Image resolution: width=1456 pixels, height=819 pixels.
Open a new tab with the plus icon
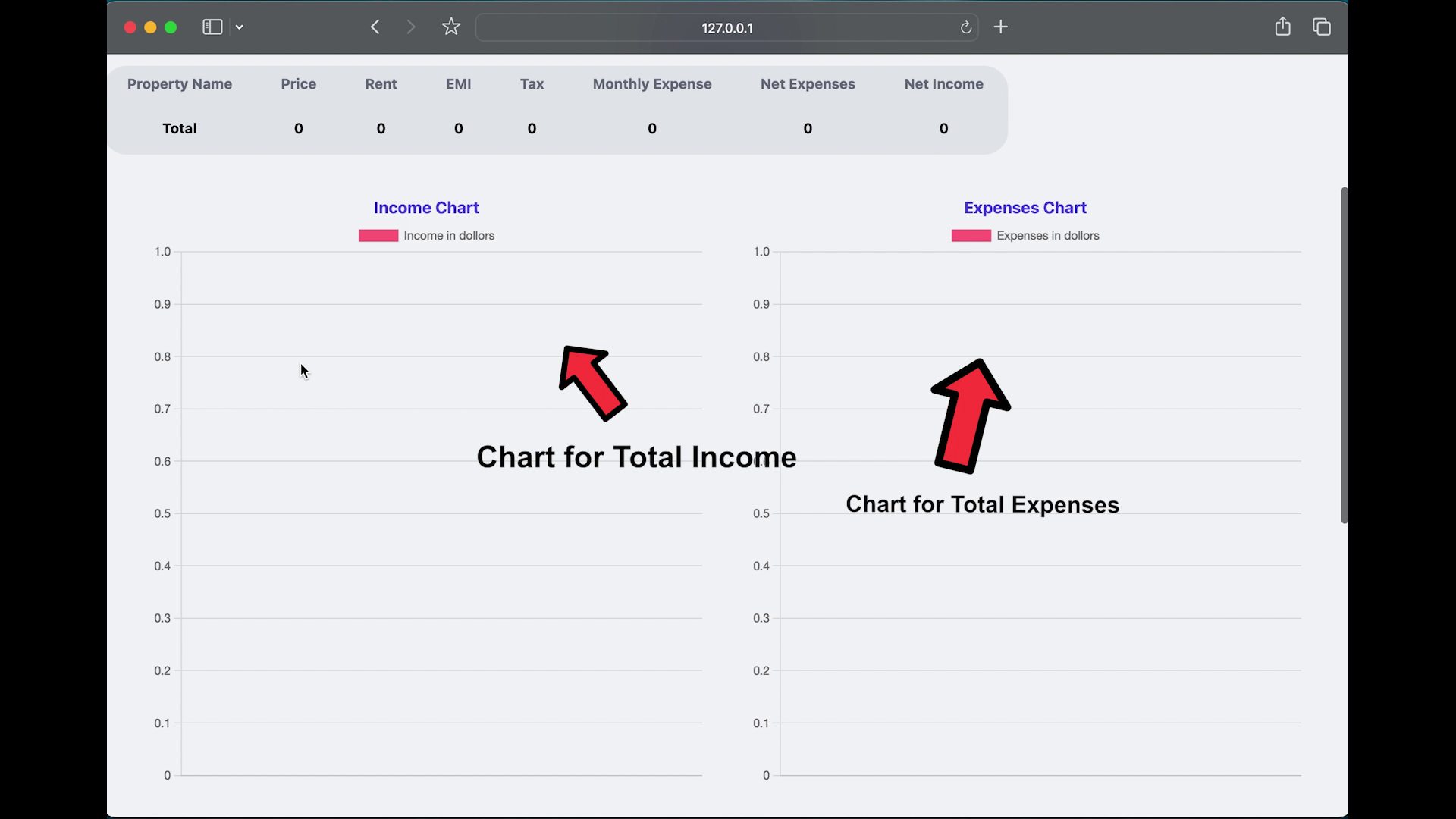click(1000, 27)
